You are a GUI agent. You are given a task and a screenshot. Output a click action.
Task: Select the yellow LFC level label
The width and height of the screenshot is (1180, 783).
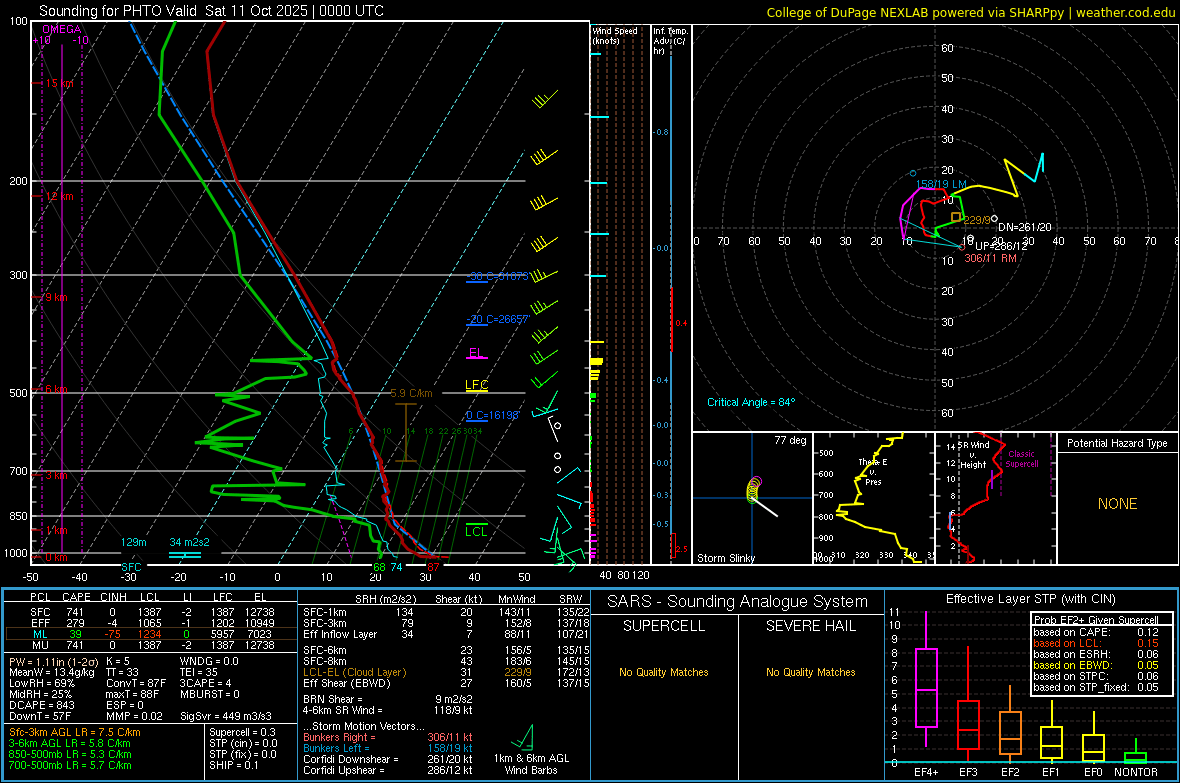click(476, 385)
